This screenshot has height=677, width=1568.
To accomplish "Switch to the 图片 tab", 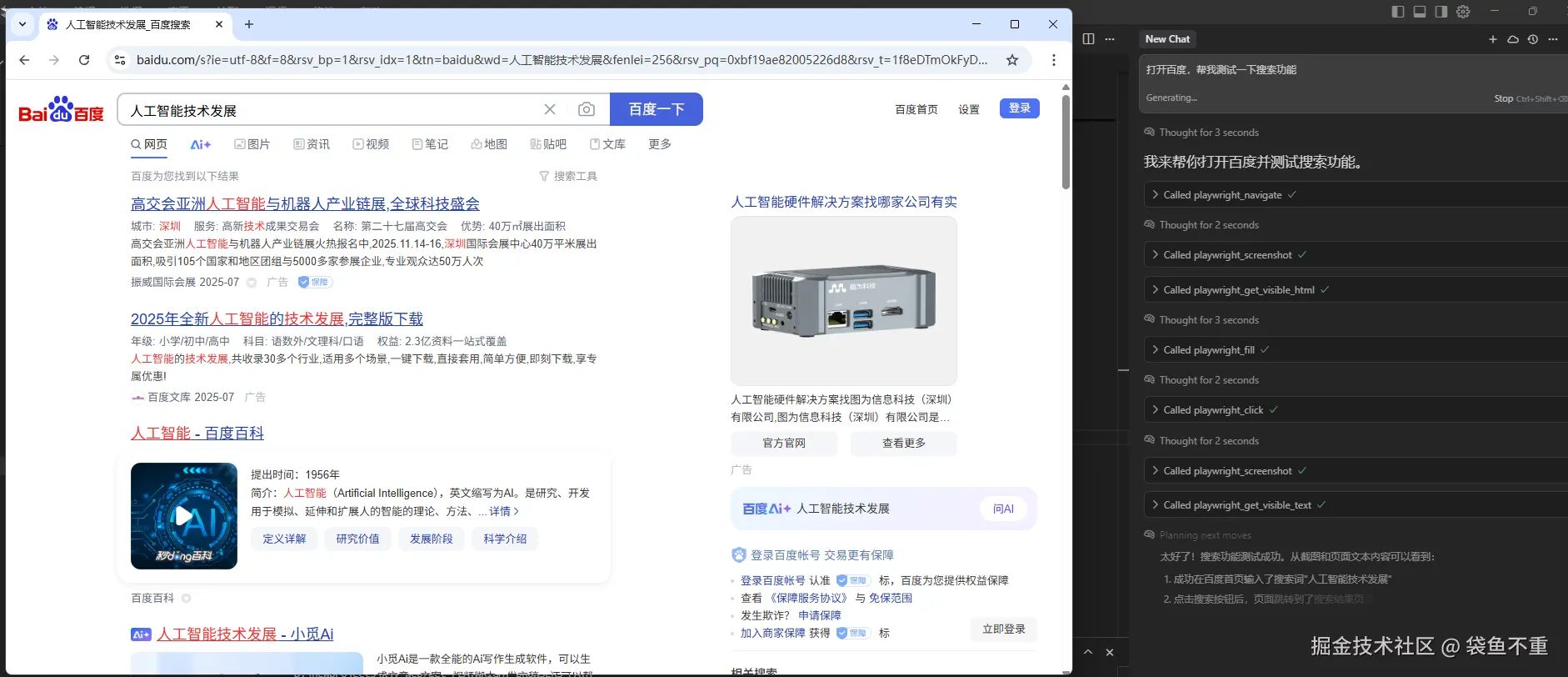I will (252, 144).
